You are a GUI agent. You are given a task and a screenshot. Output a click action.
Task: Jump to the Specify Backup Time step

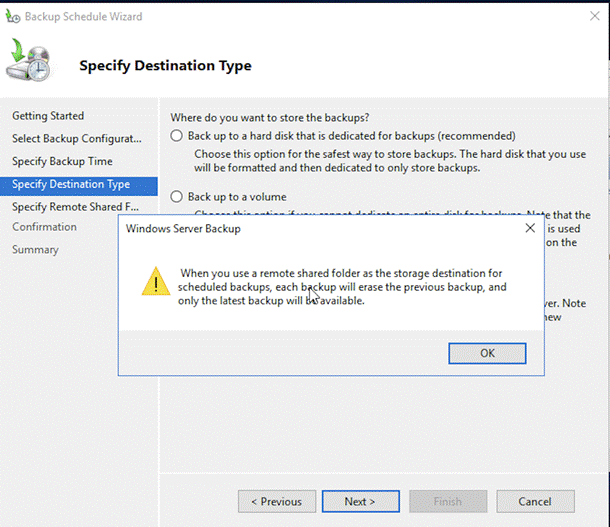(x=62, y=161)
